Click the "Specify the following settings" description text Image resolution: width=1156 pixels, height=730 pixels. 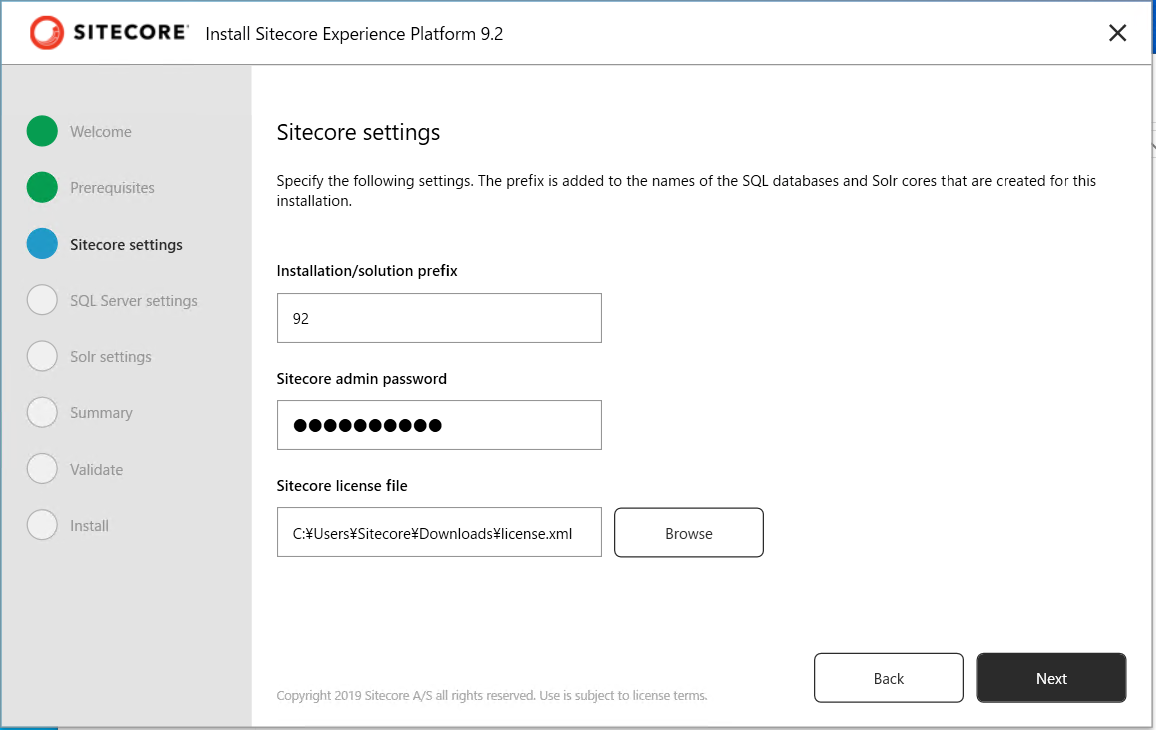[x=686, y=190]
